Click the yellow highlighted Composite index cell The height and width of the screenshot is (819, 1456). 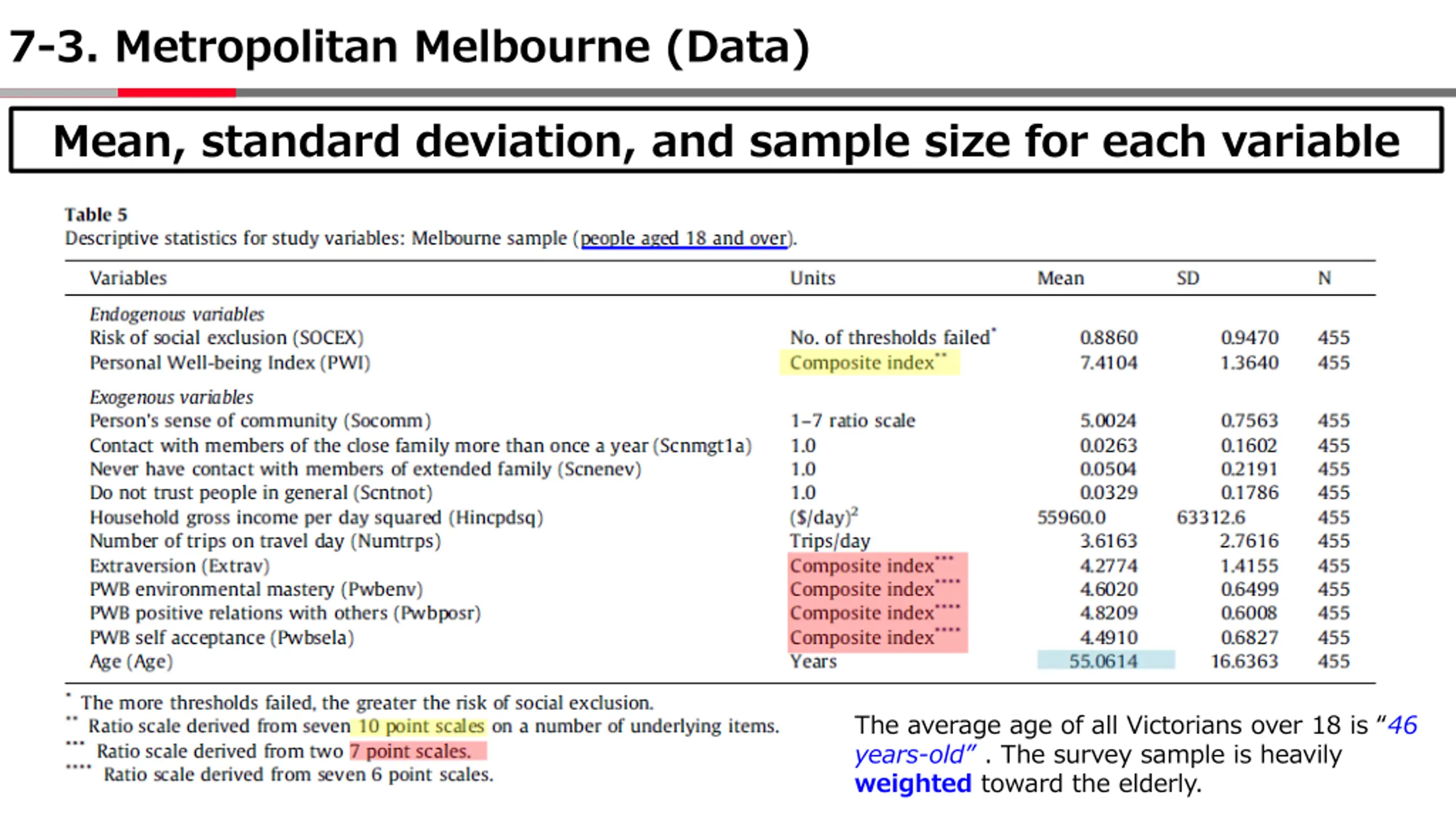point(868,363)
